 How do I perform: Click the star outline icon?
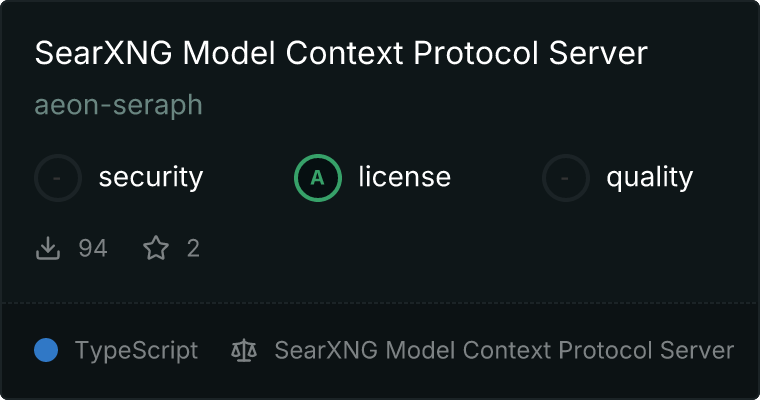(156, 248)
